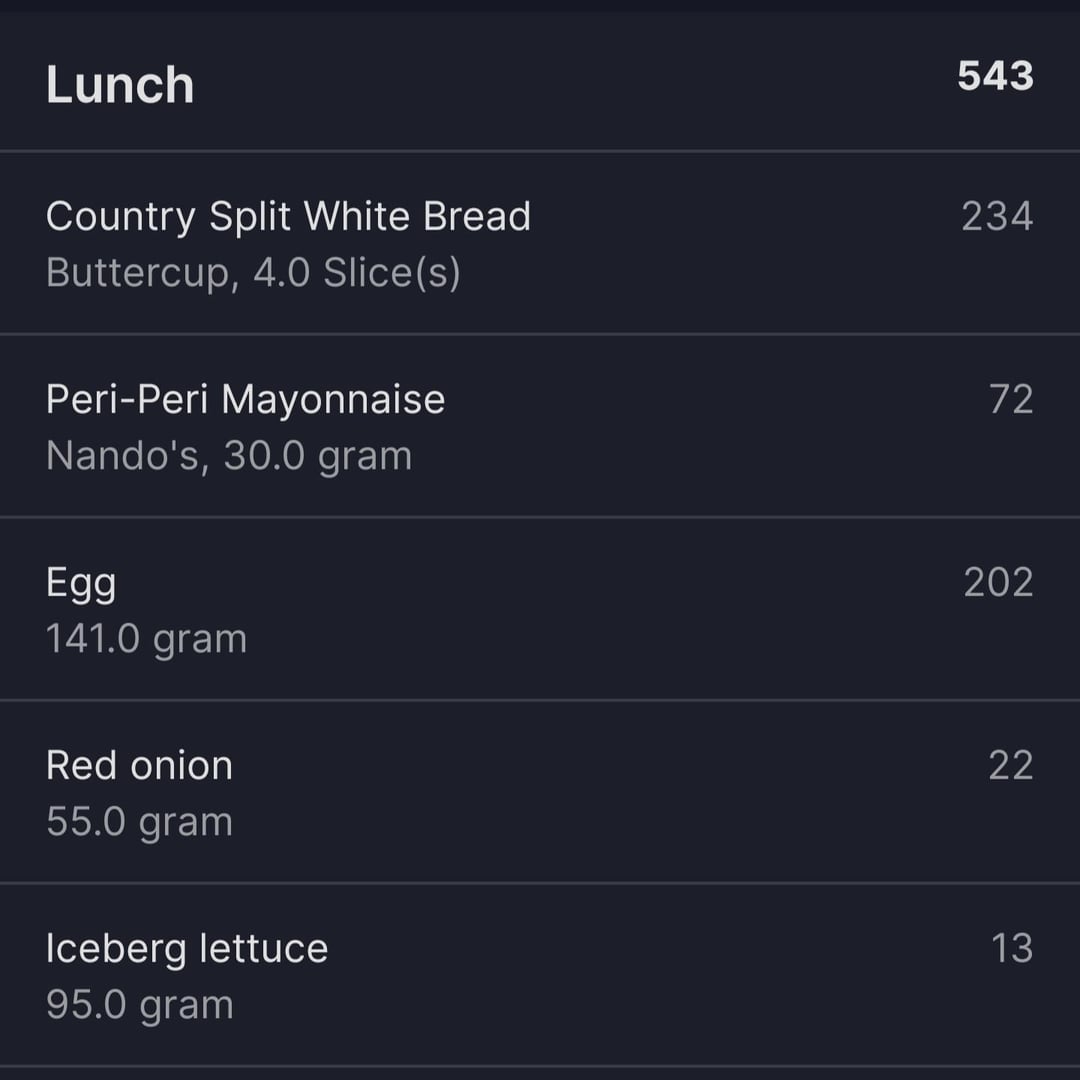Select the Lunch total 543 calories
The height and width of the screenshot is (1080, 1080).
[x=995, y=76]
